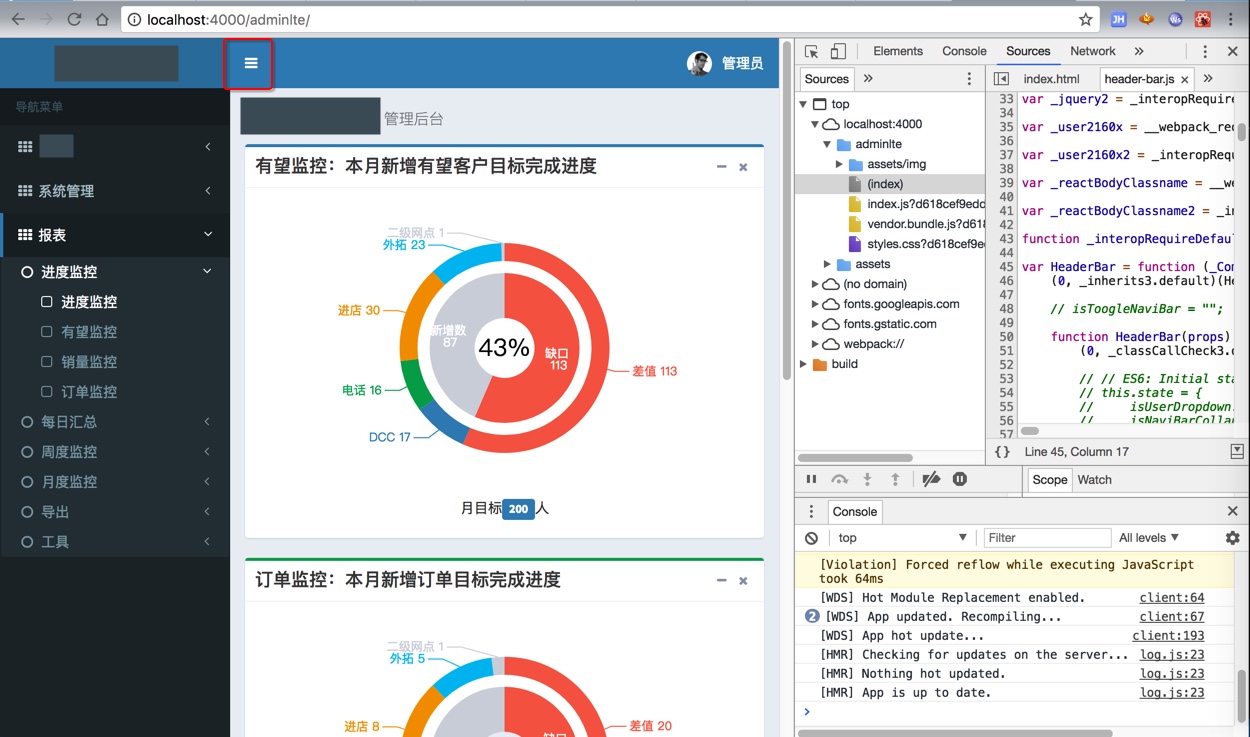Expand the 每日汇总 sidebar group

(115, 422)
